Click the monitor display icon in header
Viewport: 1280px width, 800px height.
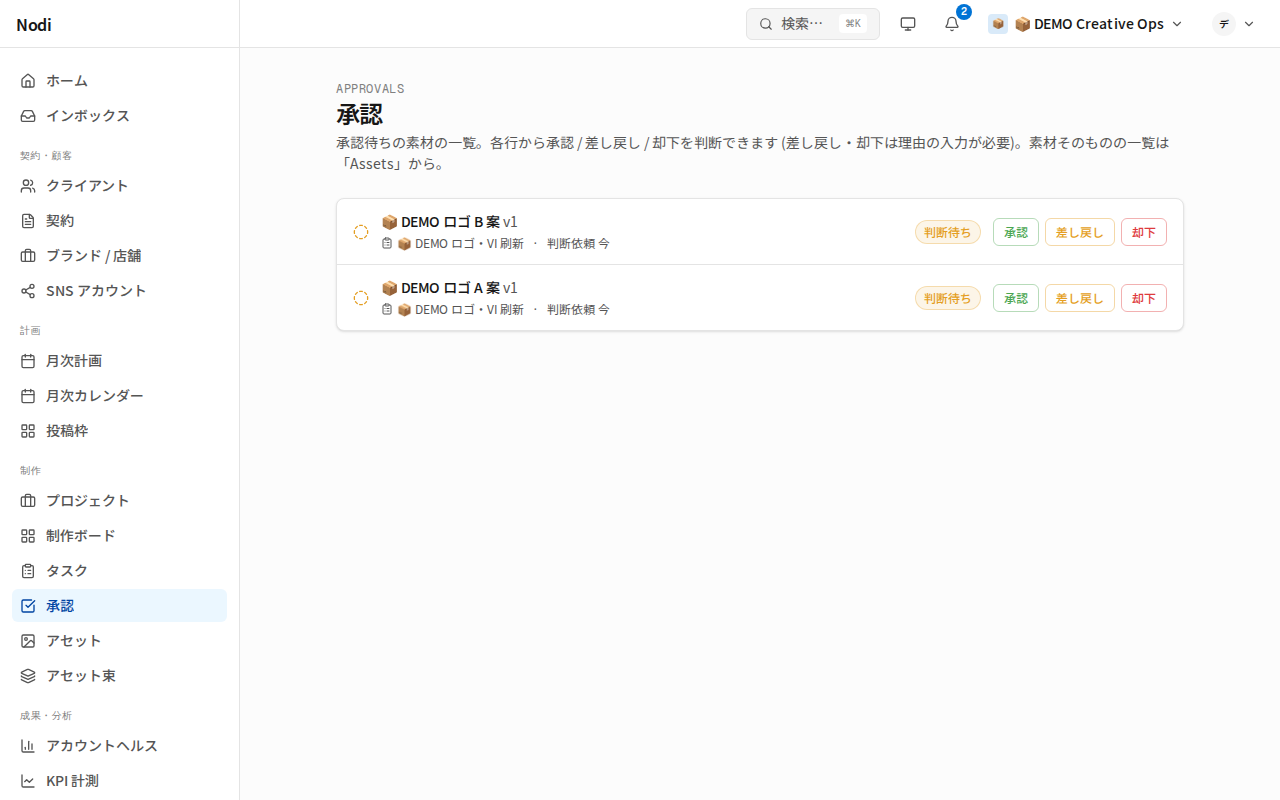click(908, 24)
